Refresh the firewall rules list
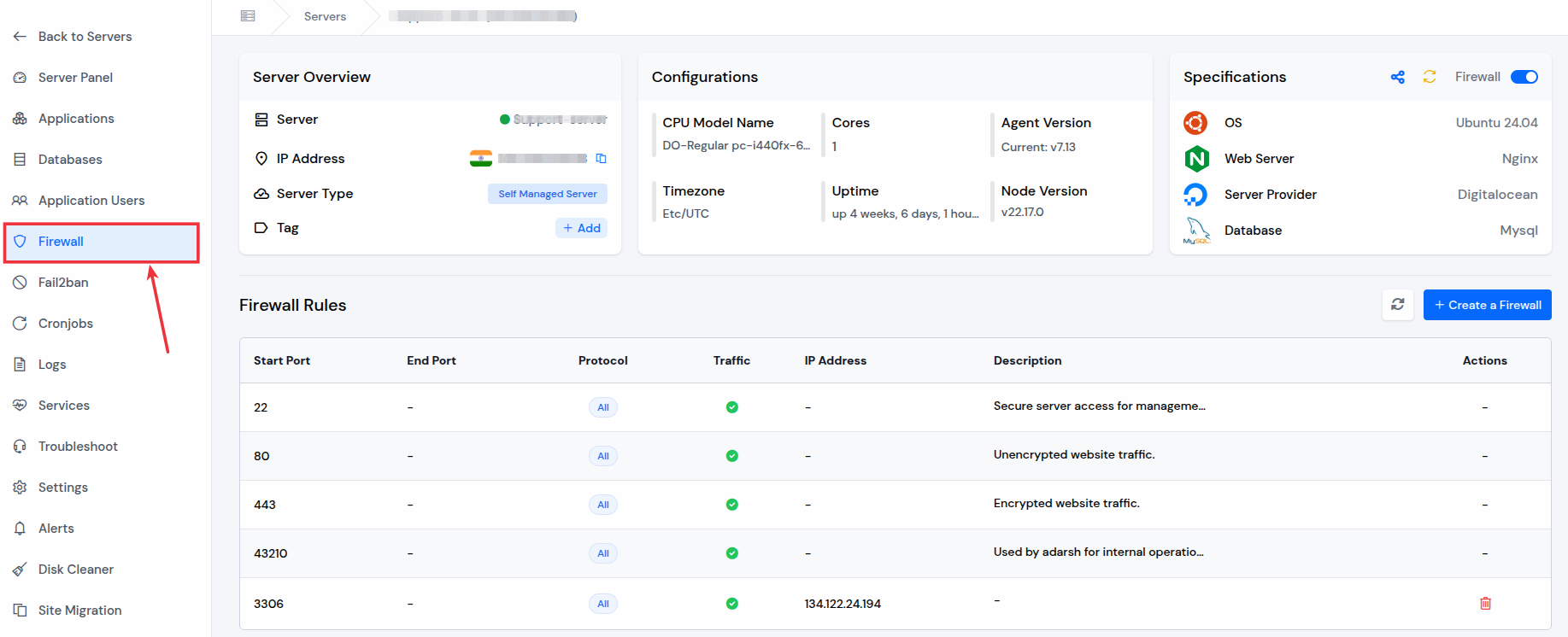Screen dimensions: 1568x637 tap(1398, 305)
